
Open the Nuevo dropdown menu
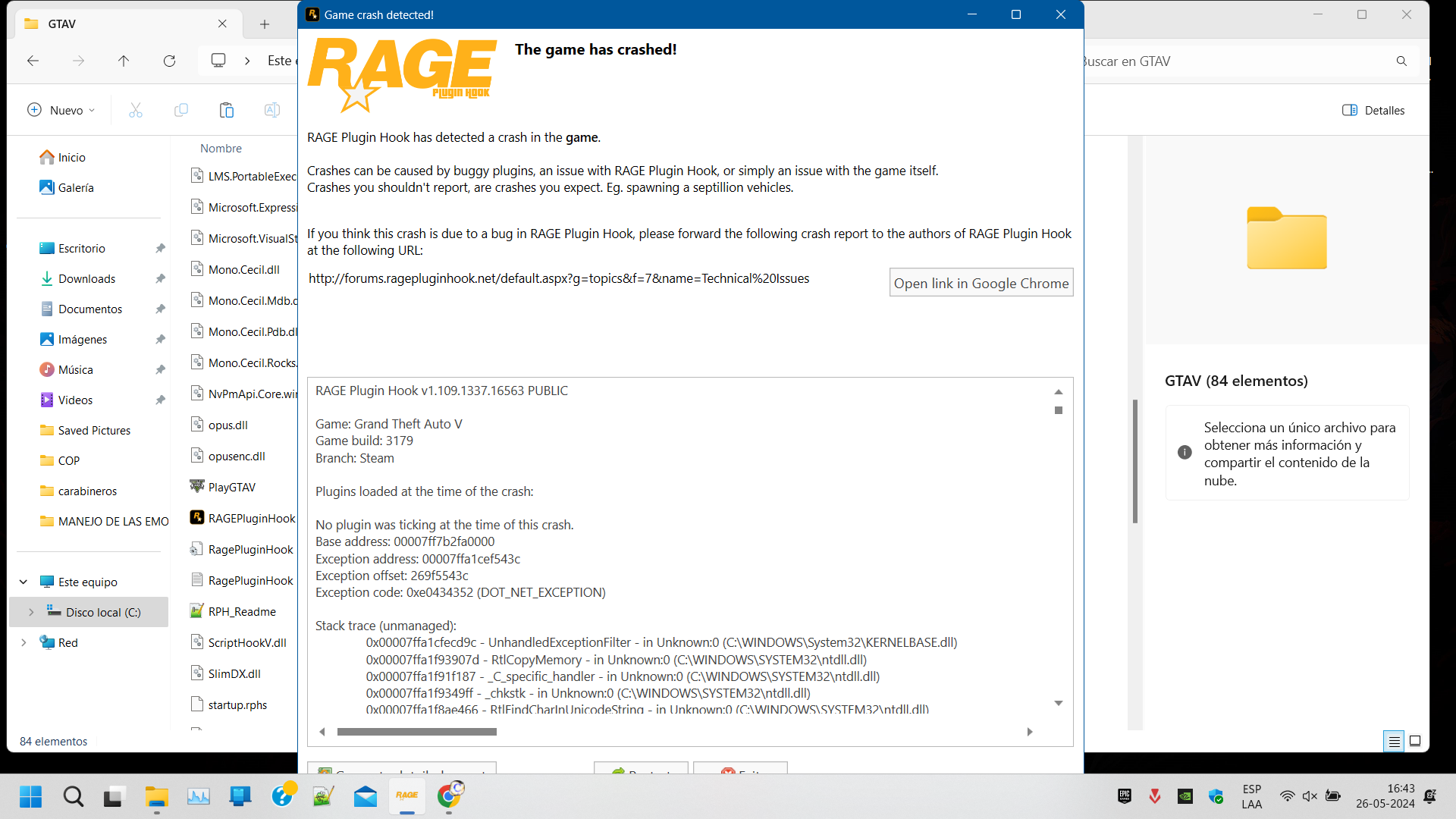pyautogui.click(x=61, y=111)
